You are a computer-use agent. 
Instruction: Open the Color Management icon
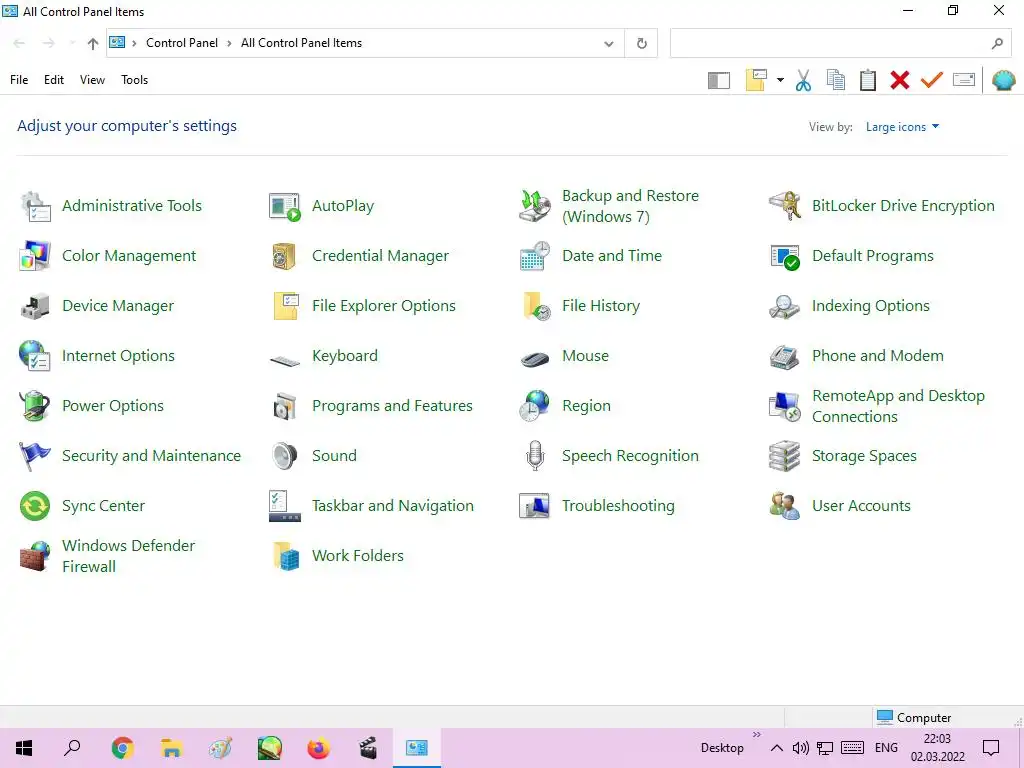click(x=35, y=256)
